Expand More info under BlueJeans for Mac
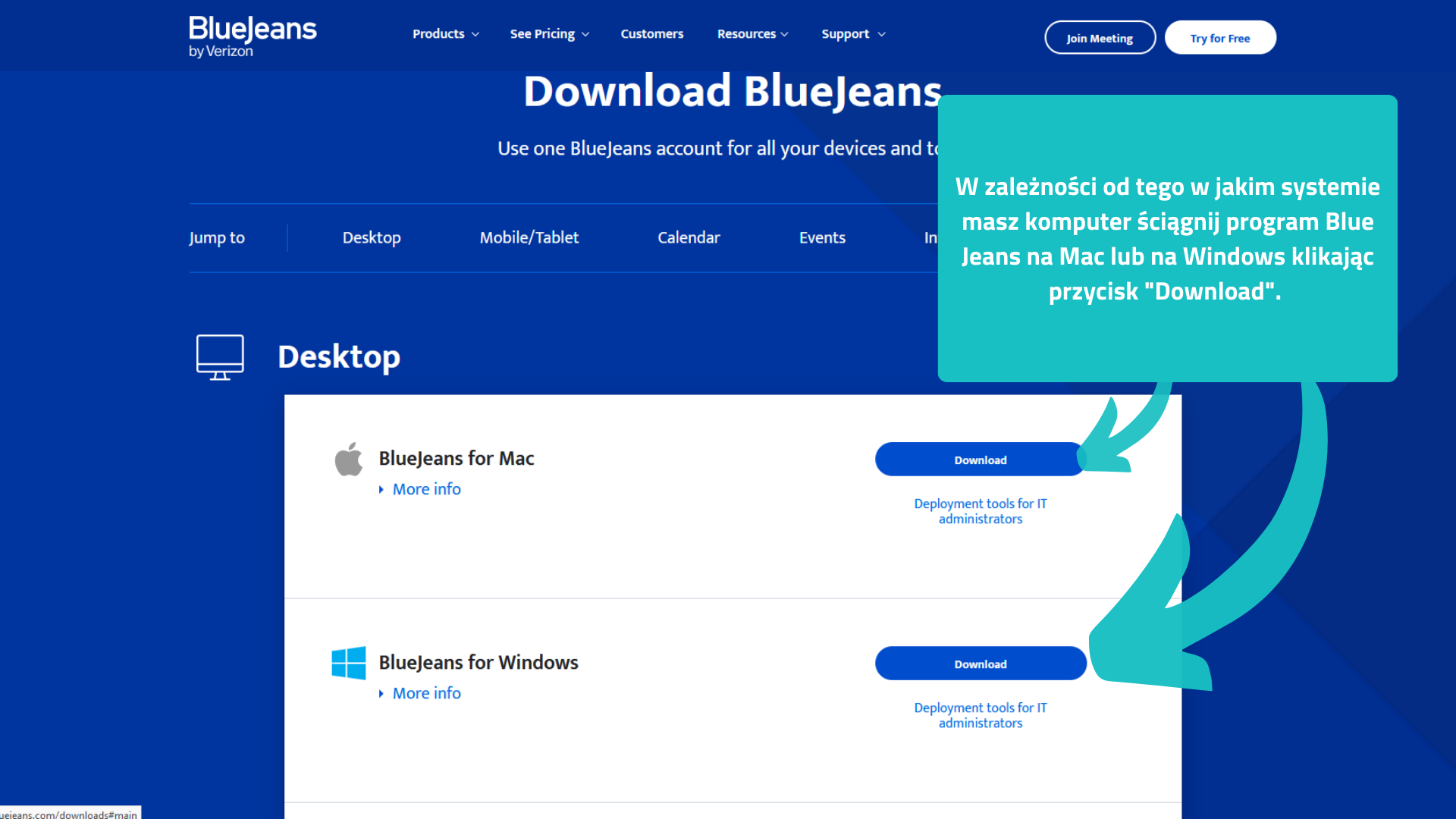1456x819 pixels. (420, 489)
